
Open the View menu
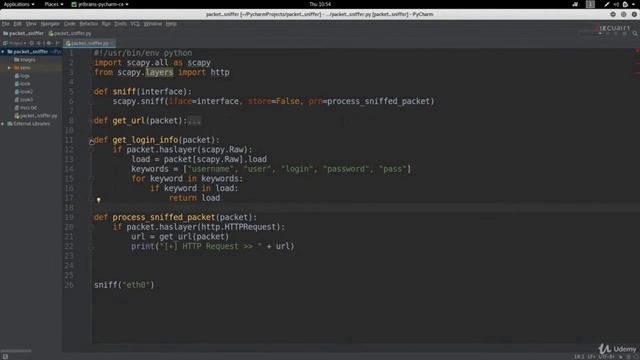coord(31,24)
